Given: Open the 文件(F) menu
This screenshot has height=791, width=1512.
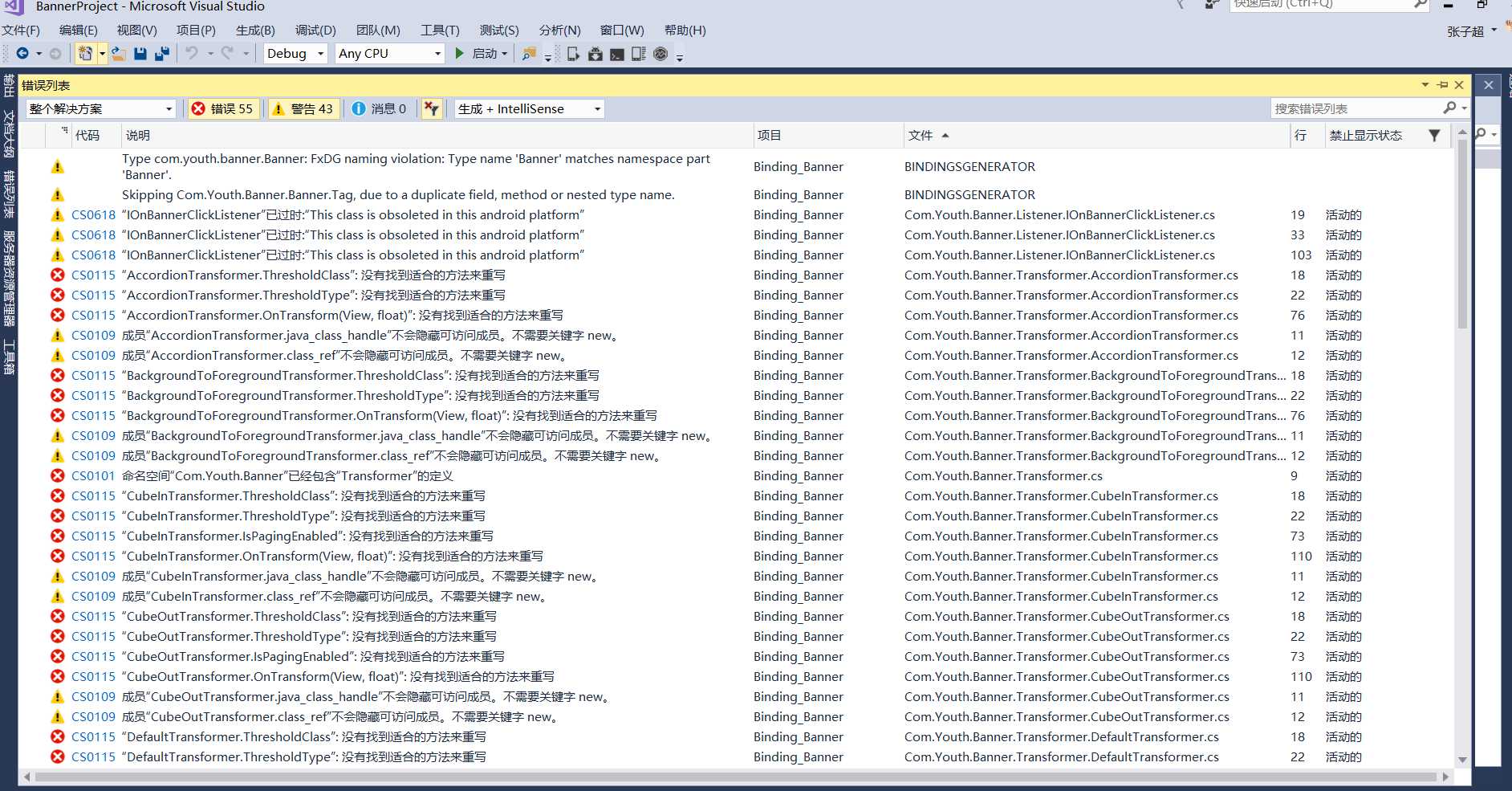Looking at the screenshot, I should (21, 31).
